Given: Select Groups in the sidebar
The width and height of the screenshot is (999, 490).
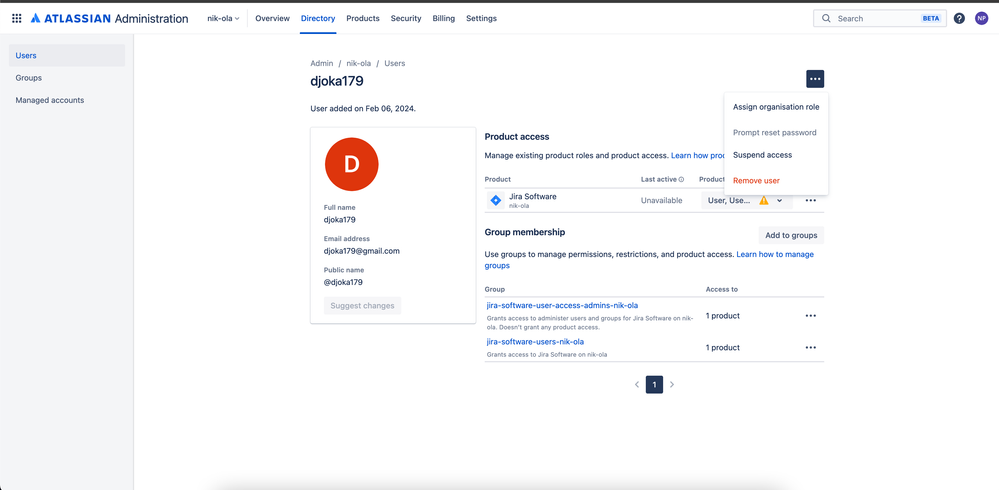Looking at the screenshot, I should tap(67, 78).
